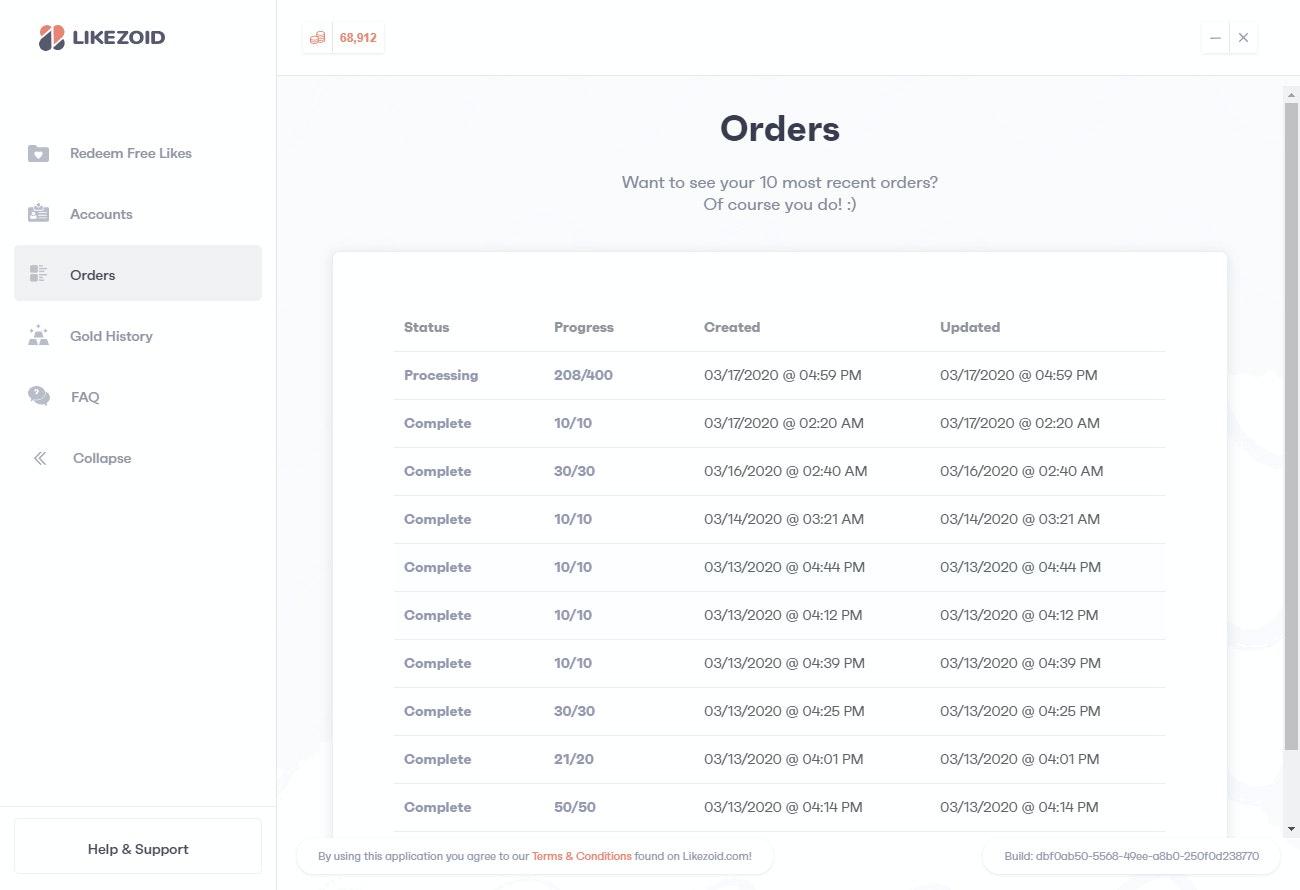
Task: Select the Processing 208/400 order row
Action: click(x=780, y=375)
